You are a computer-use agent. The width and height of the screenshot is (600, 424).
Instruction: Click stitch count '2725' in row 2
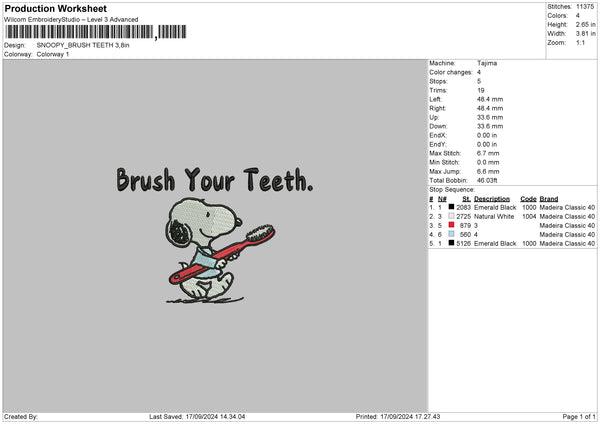click(463, 217)
